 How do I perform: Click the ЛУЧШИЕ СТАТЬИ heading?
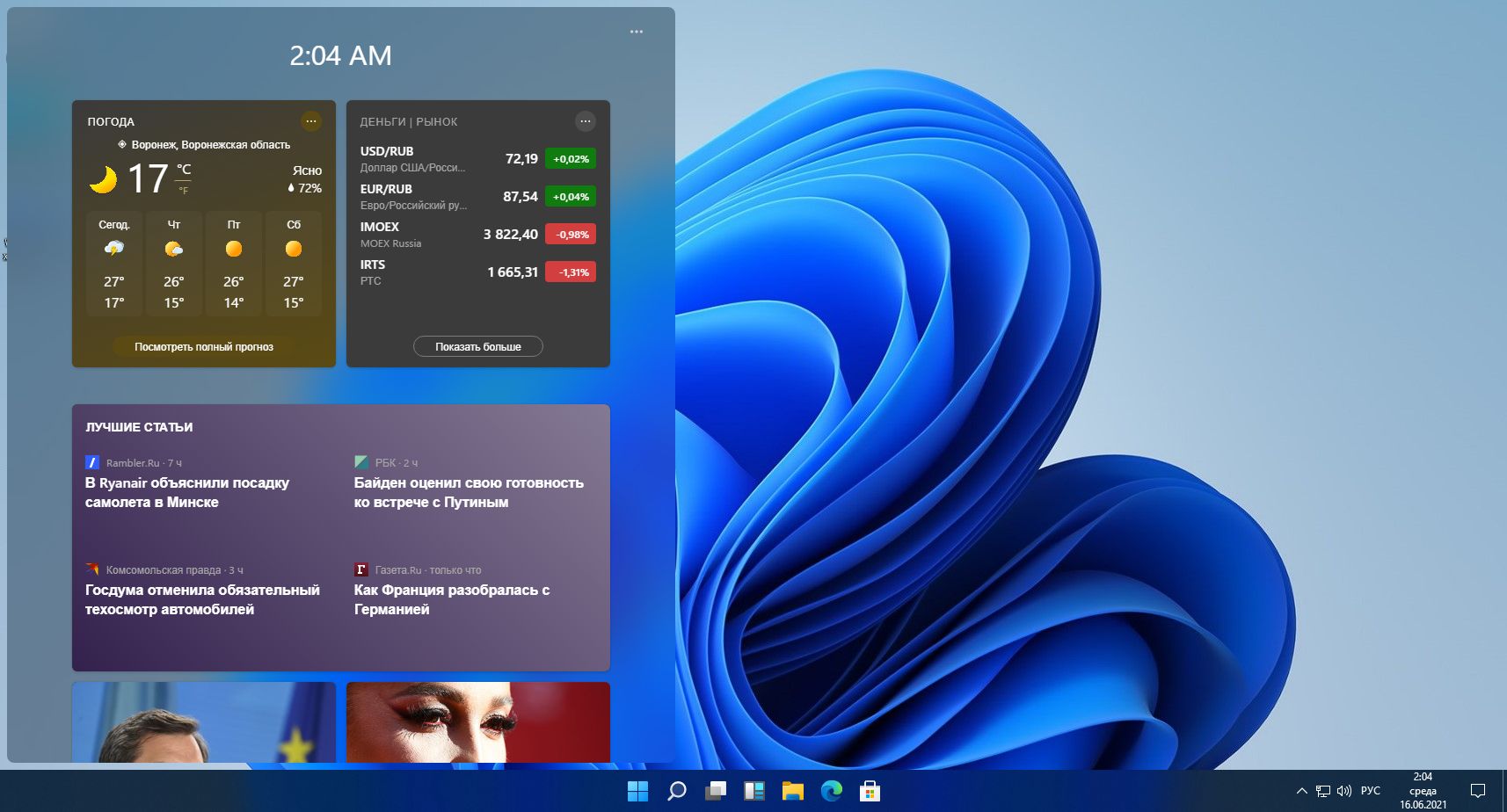coord(139,427)
